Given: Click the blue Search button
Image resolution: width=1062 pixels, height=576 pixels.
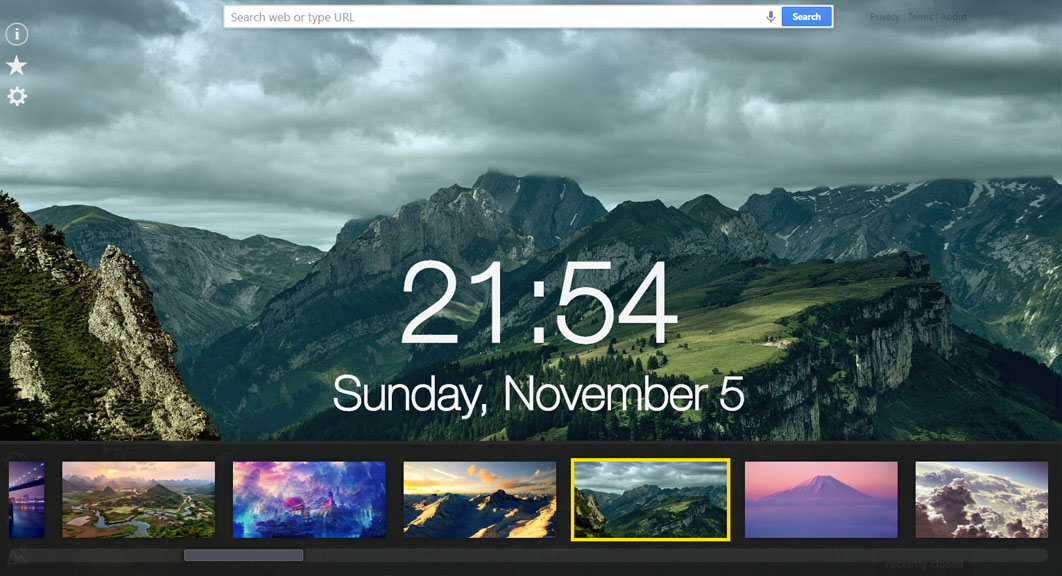Looking at the screenshot, I should coord(806,17).
